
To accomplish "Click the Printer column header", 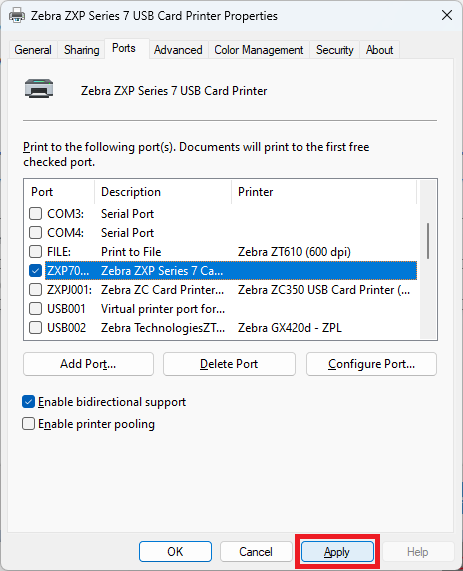I will click(324, 192).
